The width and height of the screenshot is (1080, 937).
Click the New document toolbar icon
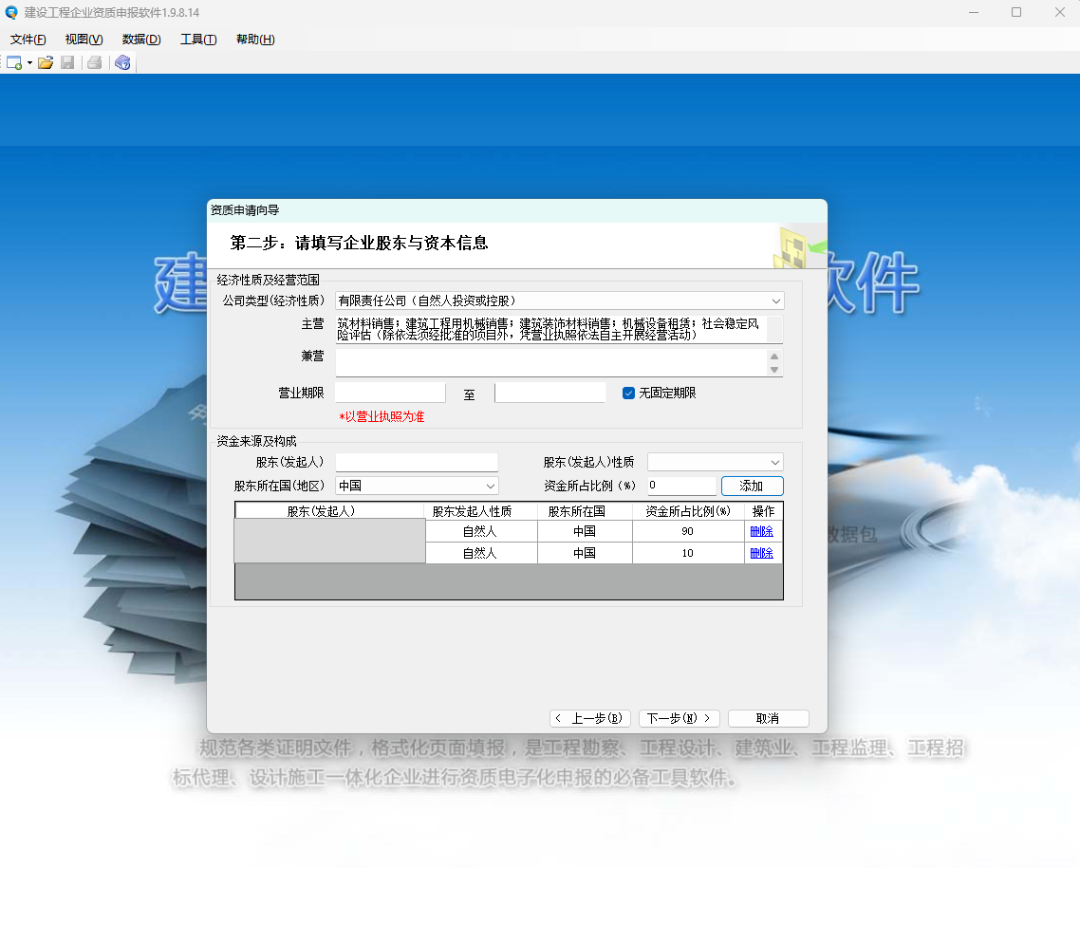click(14, 63)
